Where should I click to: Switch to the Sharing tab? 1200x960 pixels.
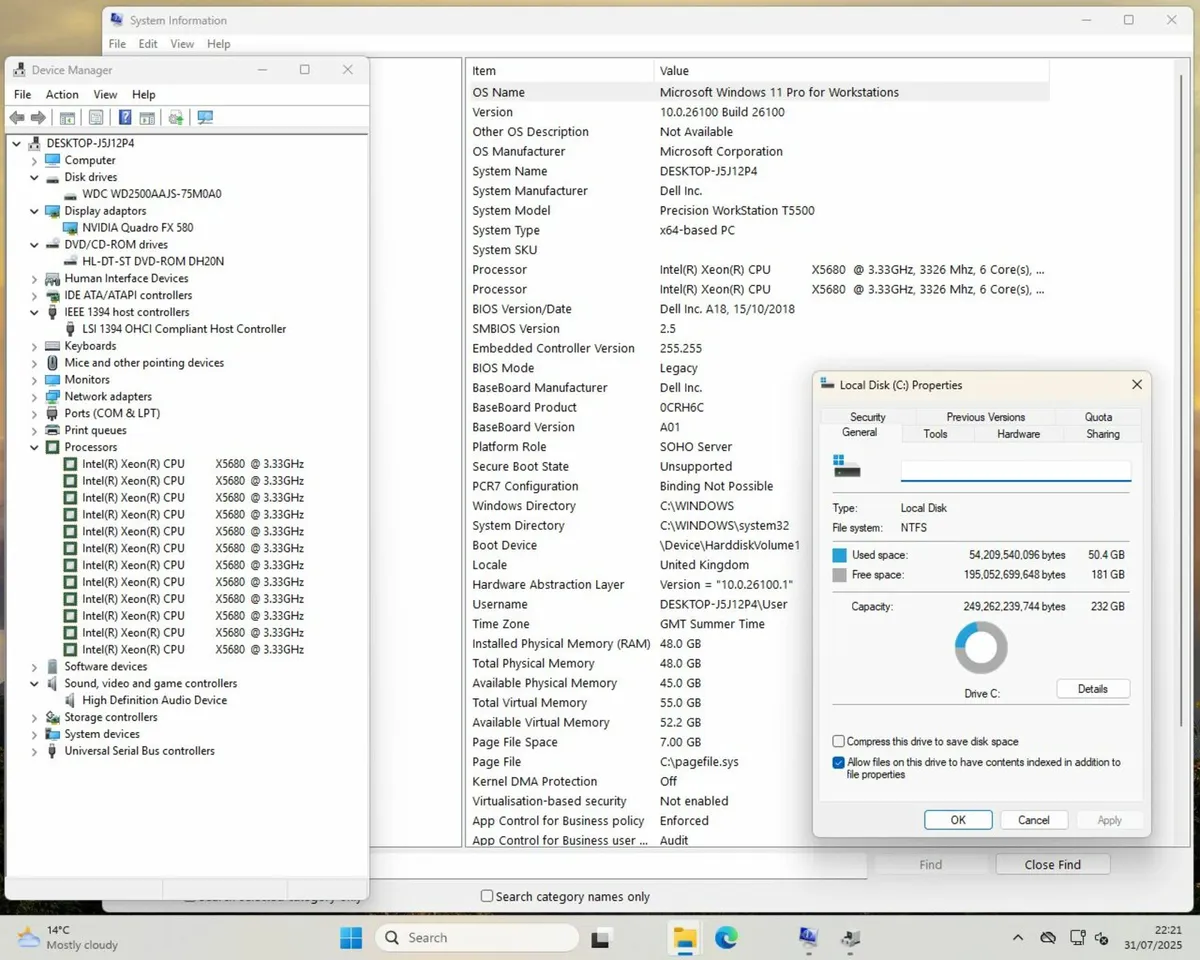1103,434
